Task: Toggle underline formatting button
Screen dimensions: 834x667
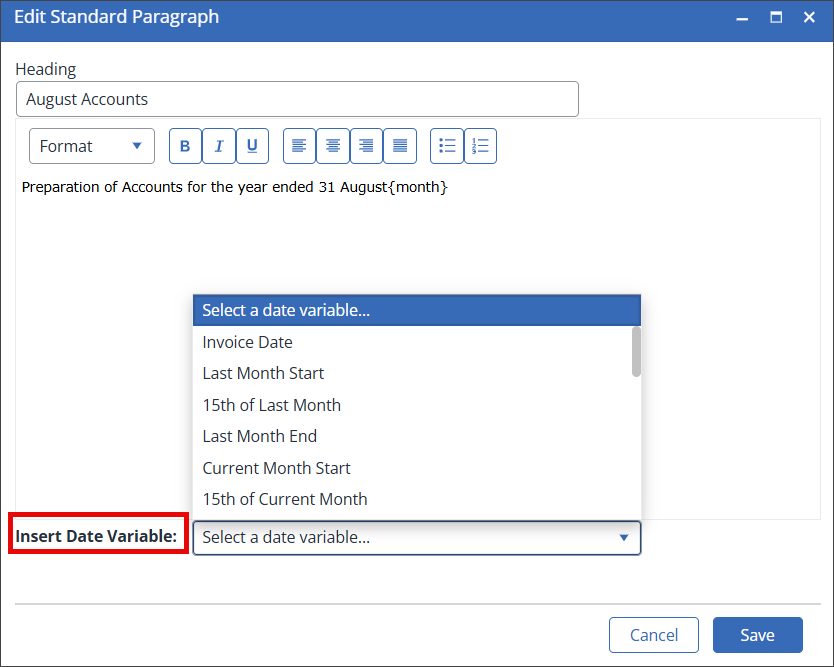Action: (251, 146)
